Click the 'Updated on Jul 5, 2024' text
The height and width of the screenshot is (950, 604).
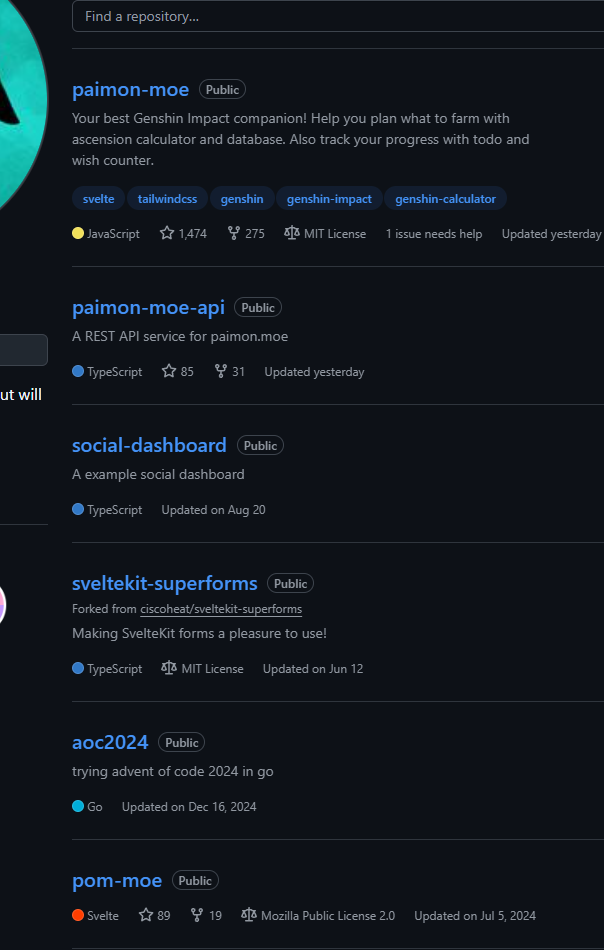475,916
